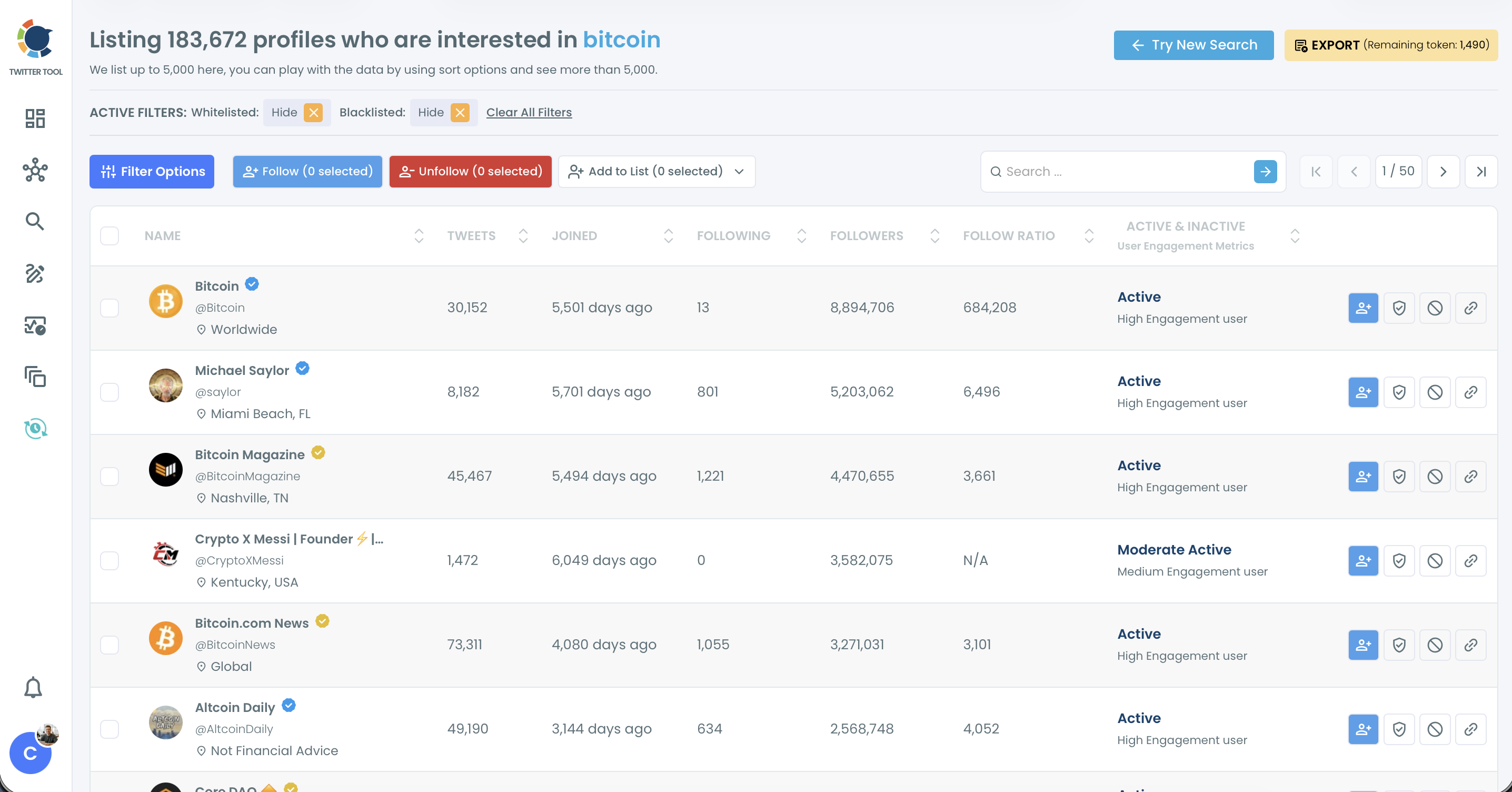
Task: Open Filter Options
Action: pos(152,172)
